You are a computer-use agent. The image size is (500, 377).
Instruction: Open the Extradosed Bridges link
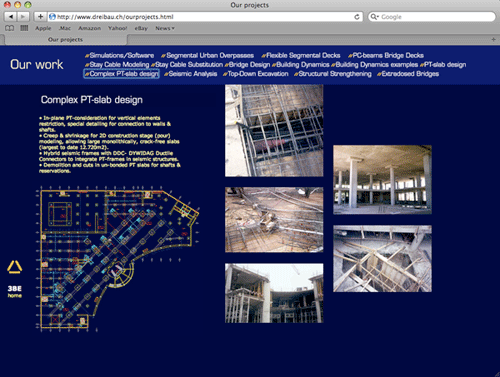408,74
